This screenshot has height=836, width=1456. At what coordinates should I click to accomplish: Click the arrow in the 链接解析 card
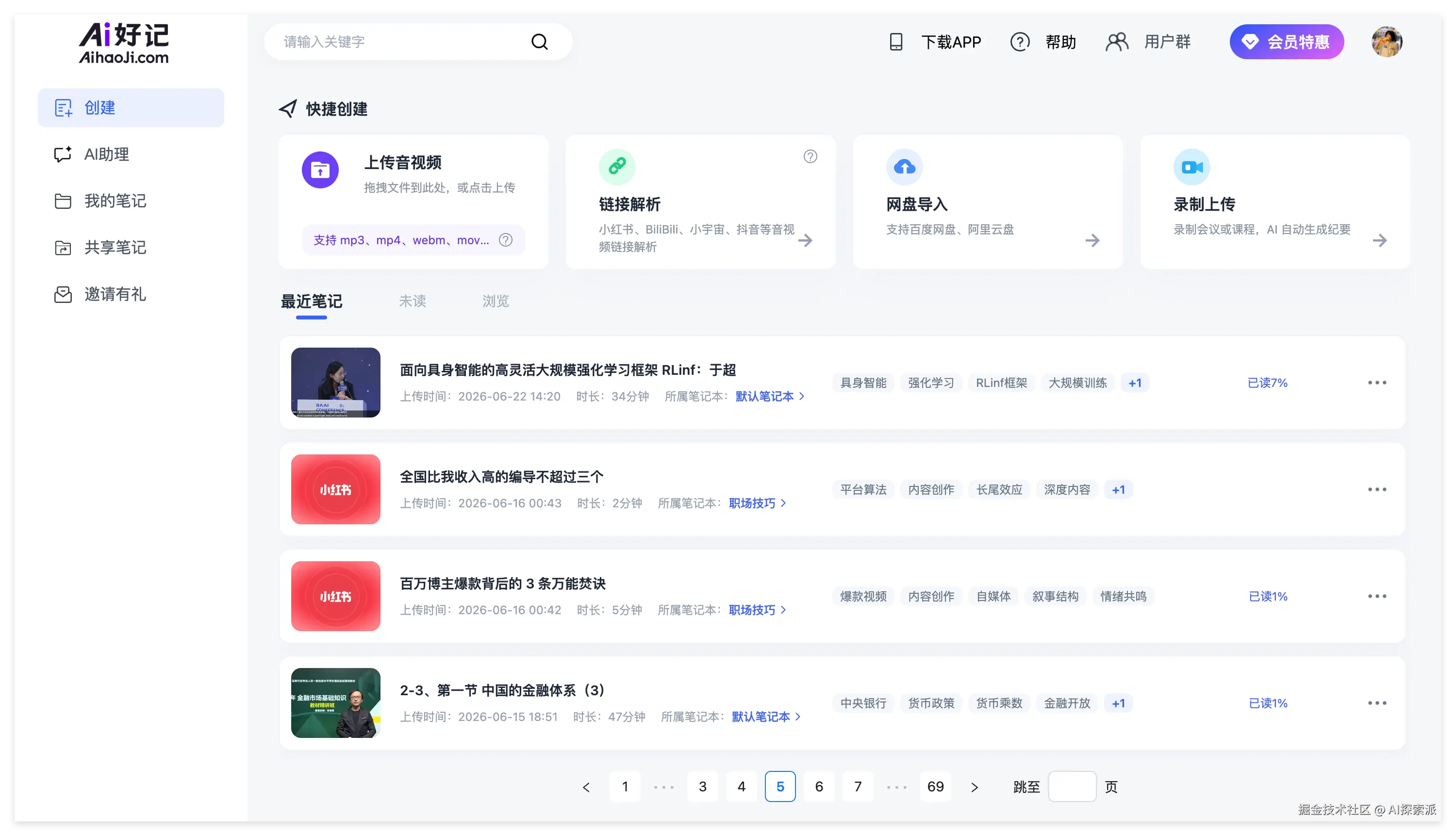click(805, 241)
